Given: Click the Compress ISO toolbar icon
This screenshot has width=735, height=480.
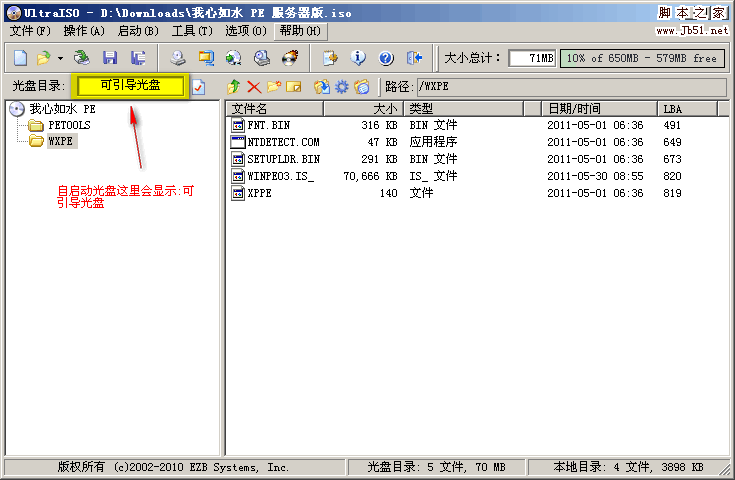Looking at the screenshot, I should 206,58.
